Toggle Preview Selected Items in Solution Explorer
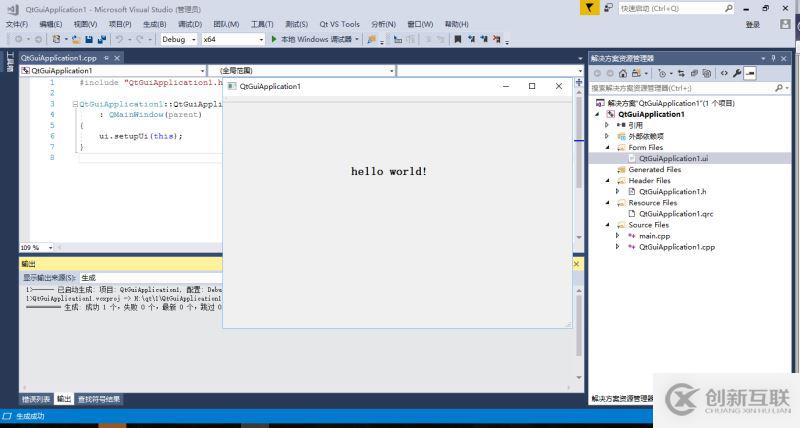800x428 pixels. coord(749,73)
